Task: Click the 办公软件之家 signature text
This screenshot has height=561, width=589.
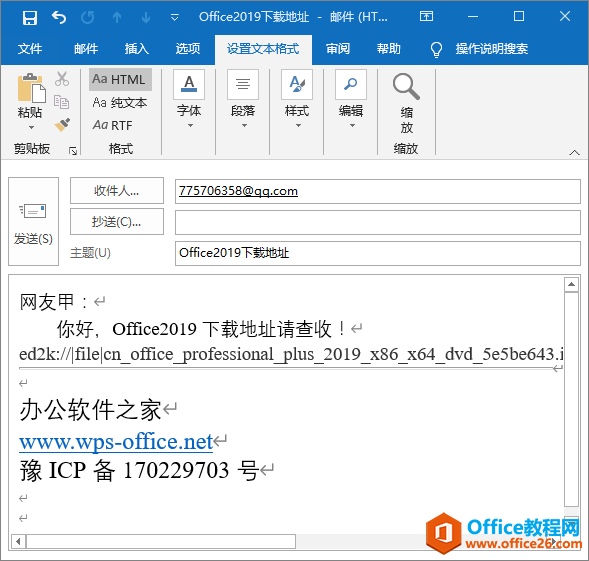Action: [x=91, y=409]
